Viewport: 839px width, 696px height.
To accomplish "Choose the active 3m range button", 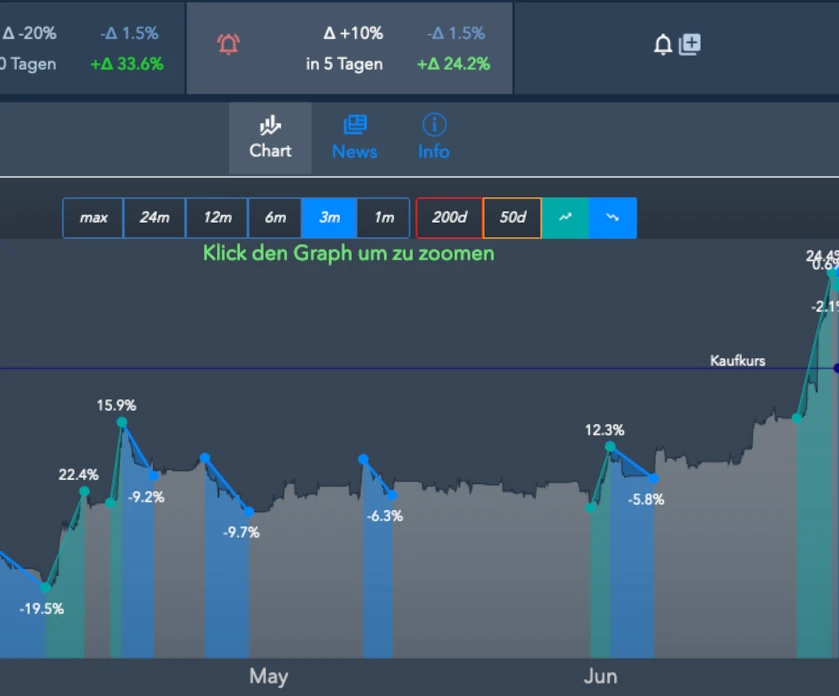I will coord(329,218).
